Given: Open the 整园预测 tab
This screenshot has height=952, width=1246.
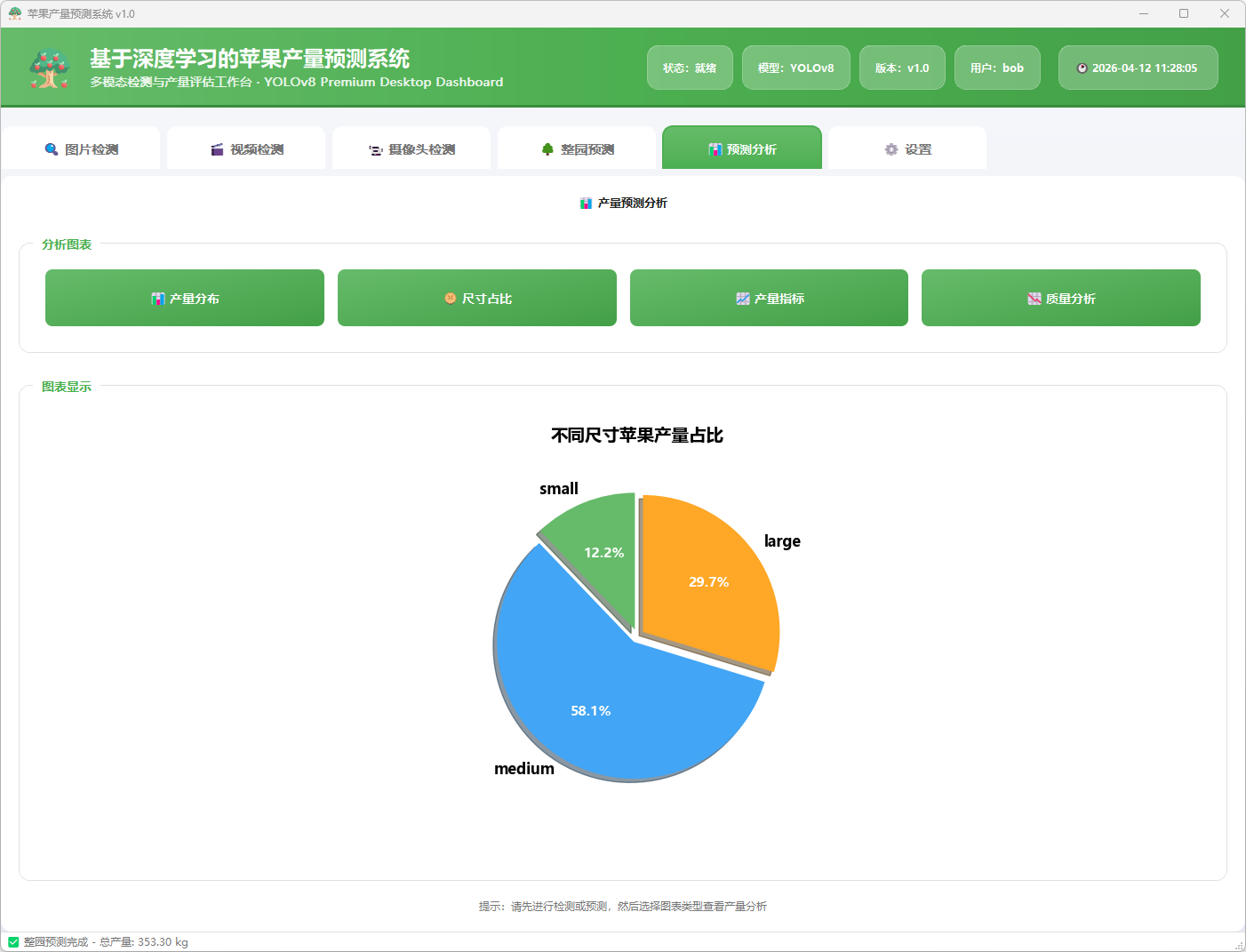Looking at the screenshot, I should tap(578, 148).
